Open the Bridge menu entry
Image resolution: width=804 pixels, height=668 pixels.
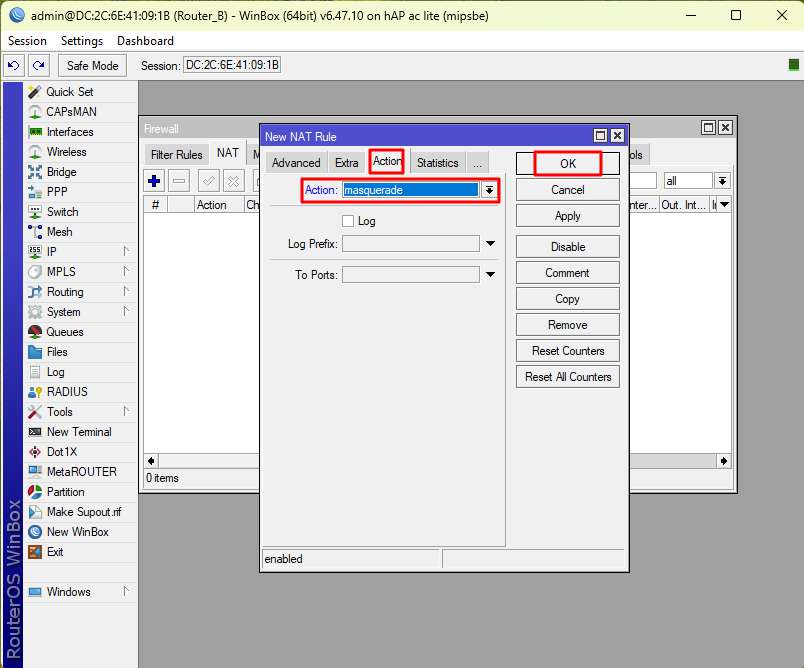coord(61,172)
